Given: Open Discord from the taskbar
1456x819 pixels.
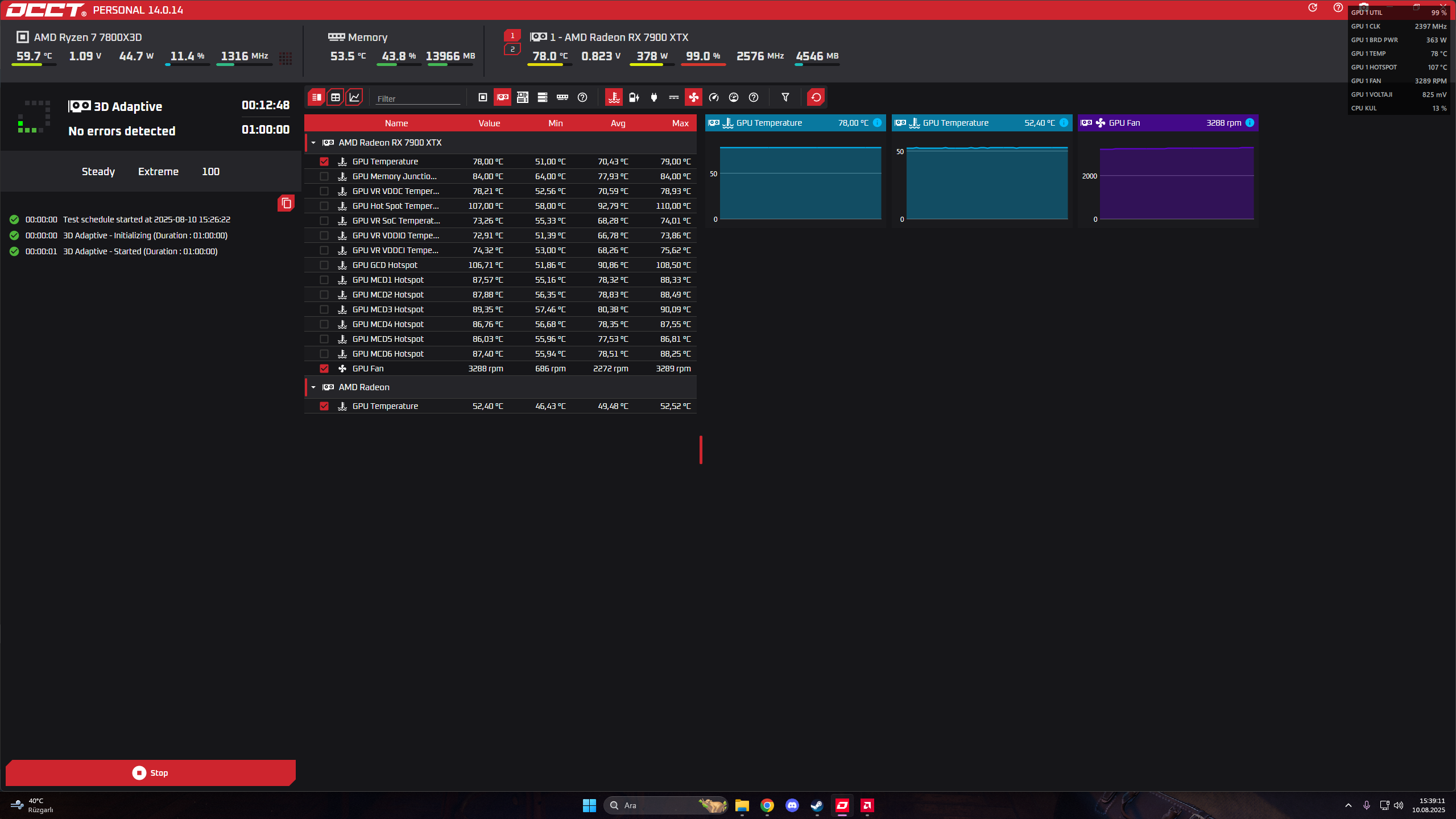Looking at the screenshot, I should click(x=792, y=805).
